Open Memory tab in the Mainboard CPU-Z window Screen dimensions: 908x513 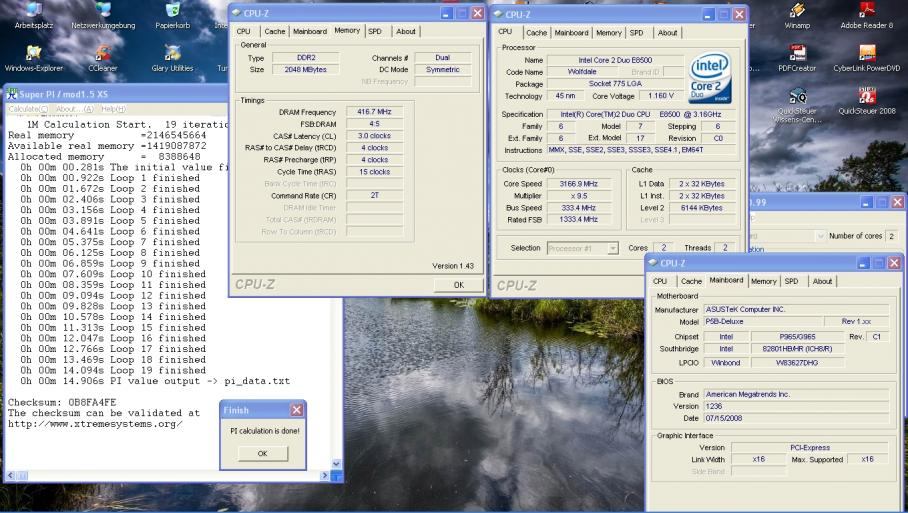764,281
